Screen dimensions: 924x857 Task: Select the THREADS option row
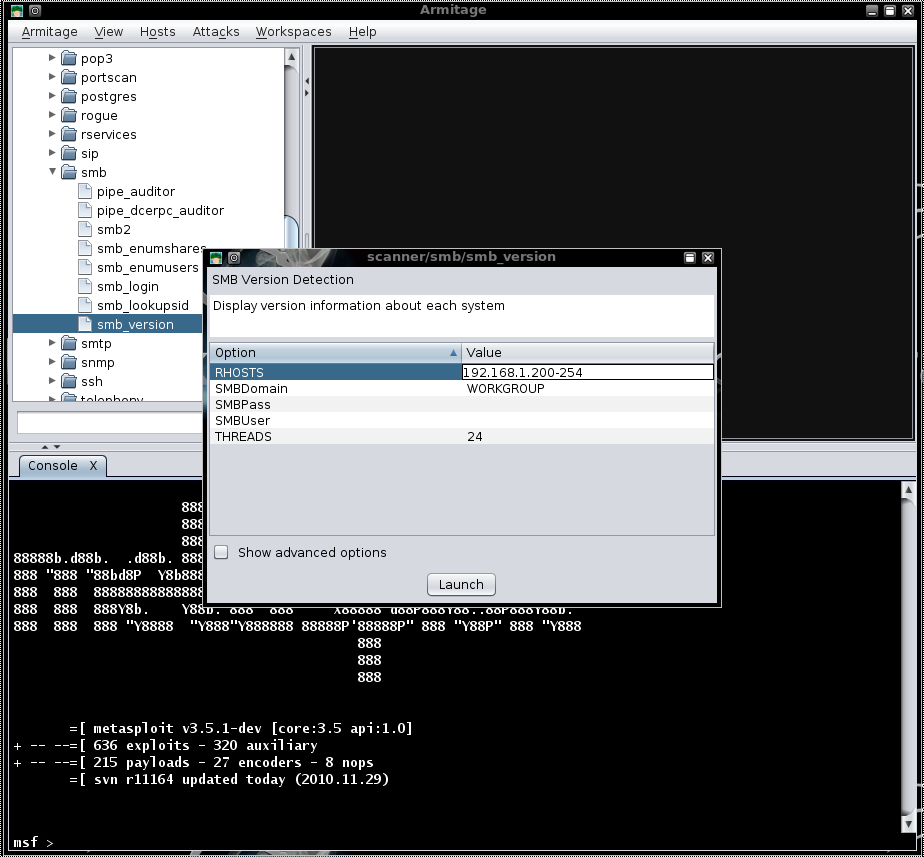coord(461,436)
